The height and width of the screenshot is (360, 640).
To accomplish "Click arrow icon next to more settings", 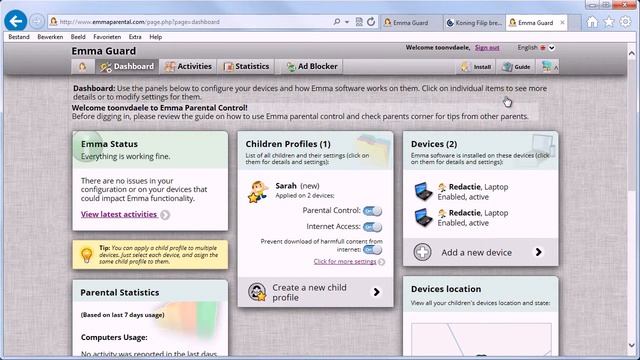I will point(381,262).
